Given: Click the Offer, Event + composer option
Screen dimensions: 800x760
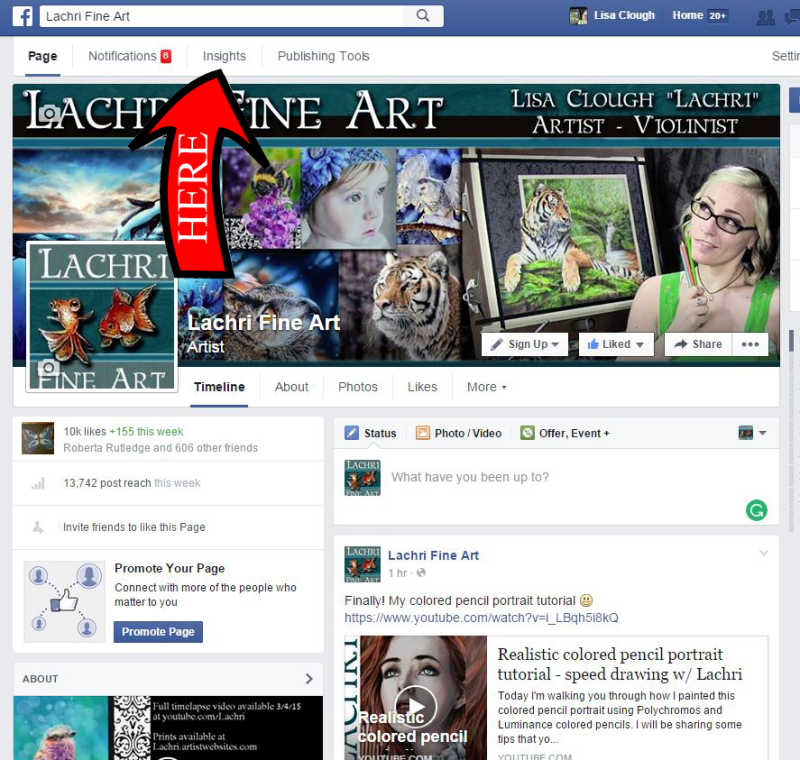Looking at the screenshot, I should coord(565,433).
